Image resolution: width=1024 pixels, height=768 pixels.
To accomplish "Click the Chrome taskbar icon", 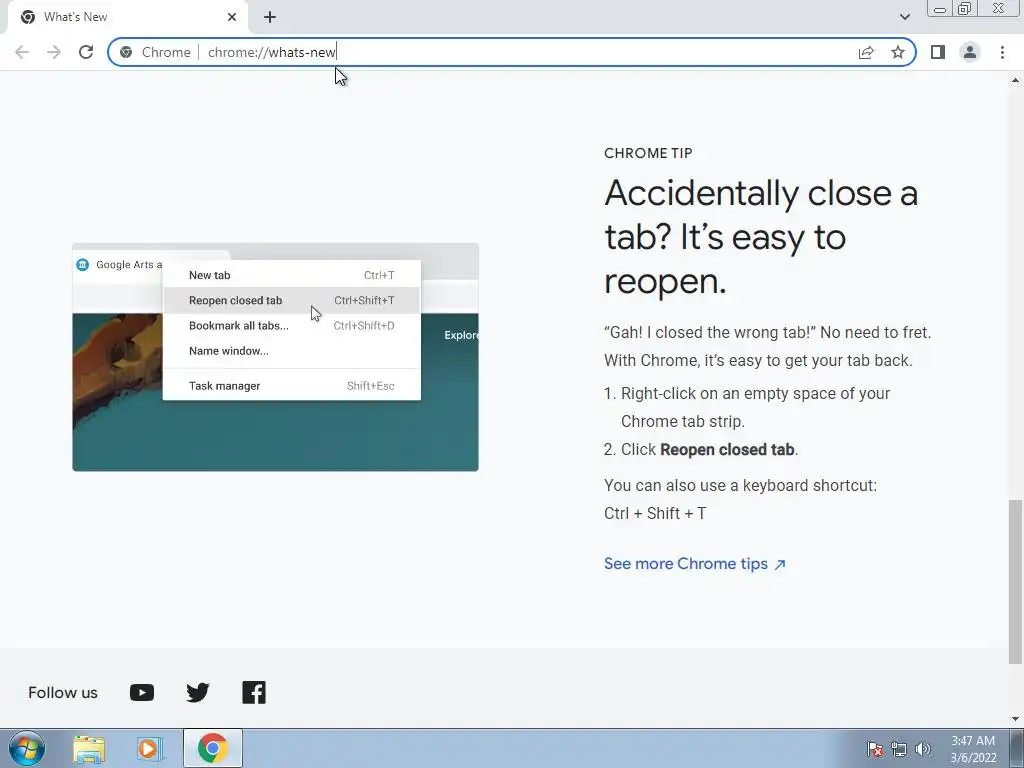I will pyautogui.click(x=213, y=748).
